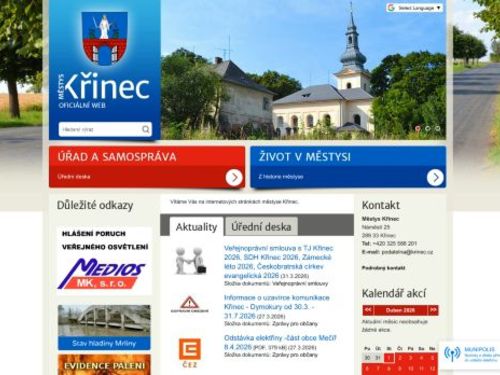Screen dimensions: 500x375
Task: Open the Munipolis notification widget
Action: [470, 354]
